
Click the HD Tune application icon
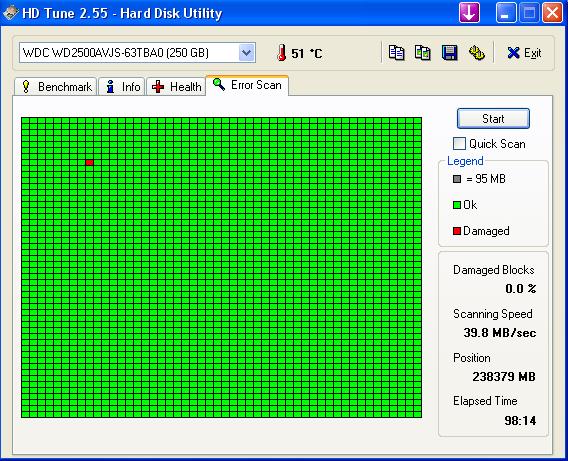[x=10, y=13]
